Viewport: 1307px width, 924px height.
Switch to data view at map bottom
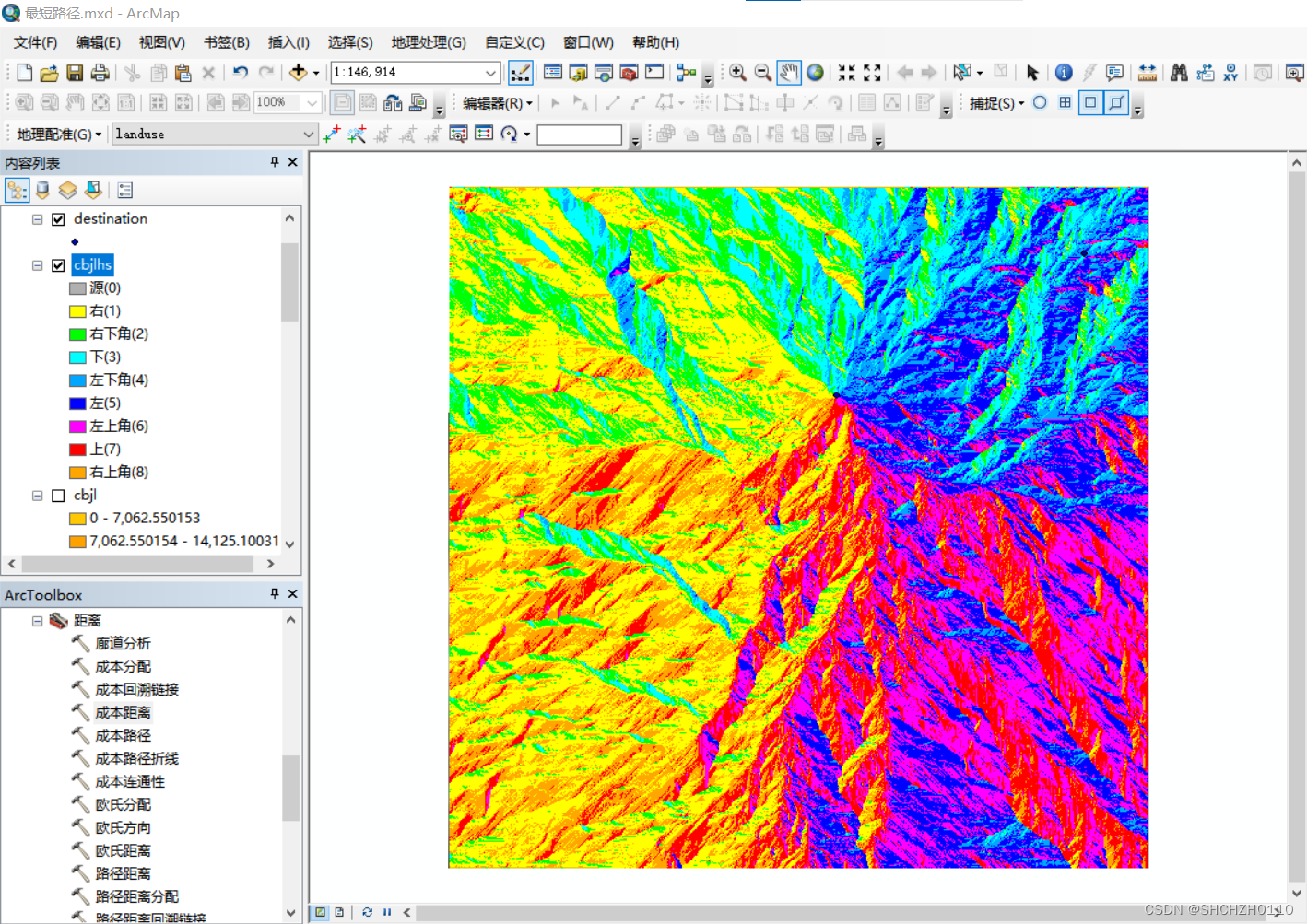click(x=320, y=912)
